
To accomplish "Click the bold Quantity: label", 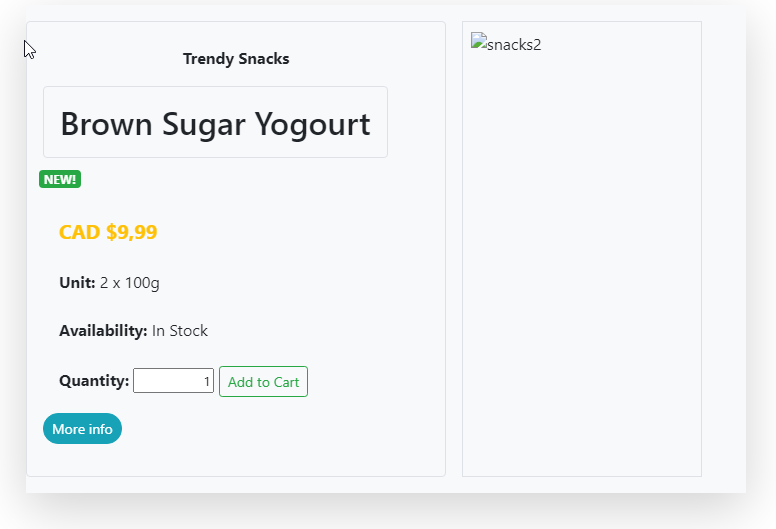I will 94,381.
